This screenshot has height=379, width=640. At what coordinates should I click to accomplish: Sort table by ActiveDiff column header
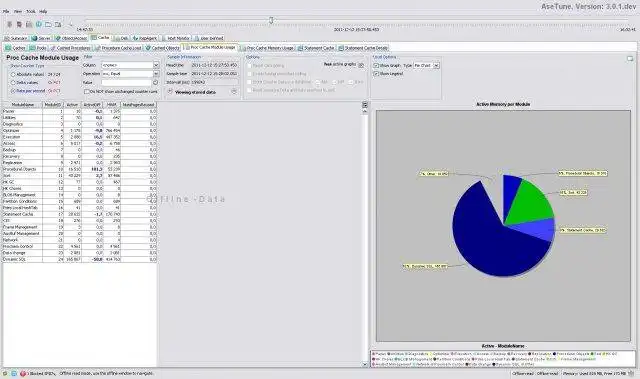[92, 105]
